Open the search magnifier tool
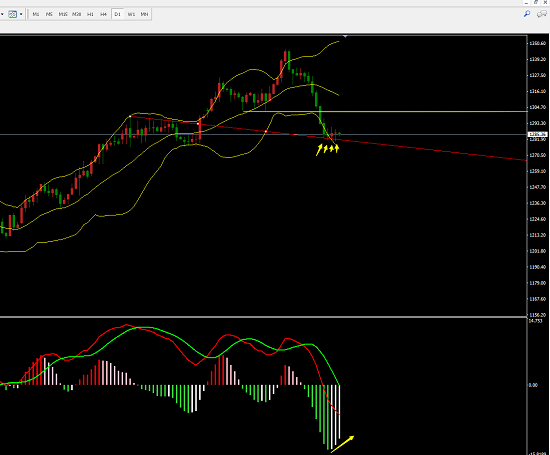Screen dimensions: 550x455 point(526,14)
